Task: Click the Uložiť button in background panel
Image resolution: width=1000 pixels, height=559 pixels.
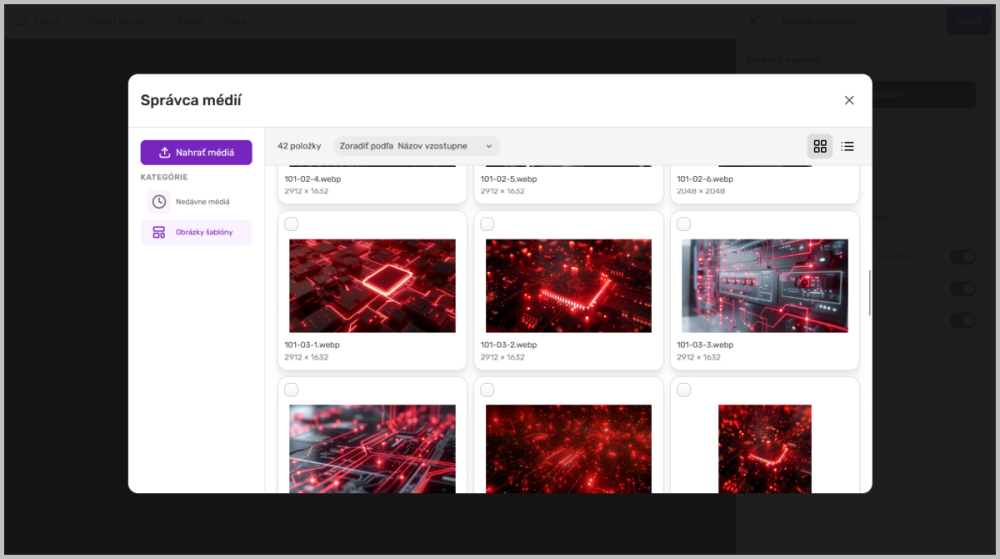Action: pyautogui.click(x=969, y=21)
